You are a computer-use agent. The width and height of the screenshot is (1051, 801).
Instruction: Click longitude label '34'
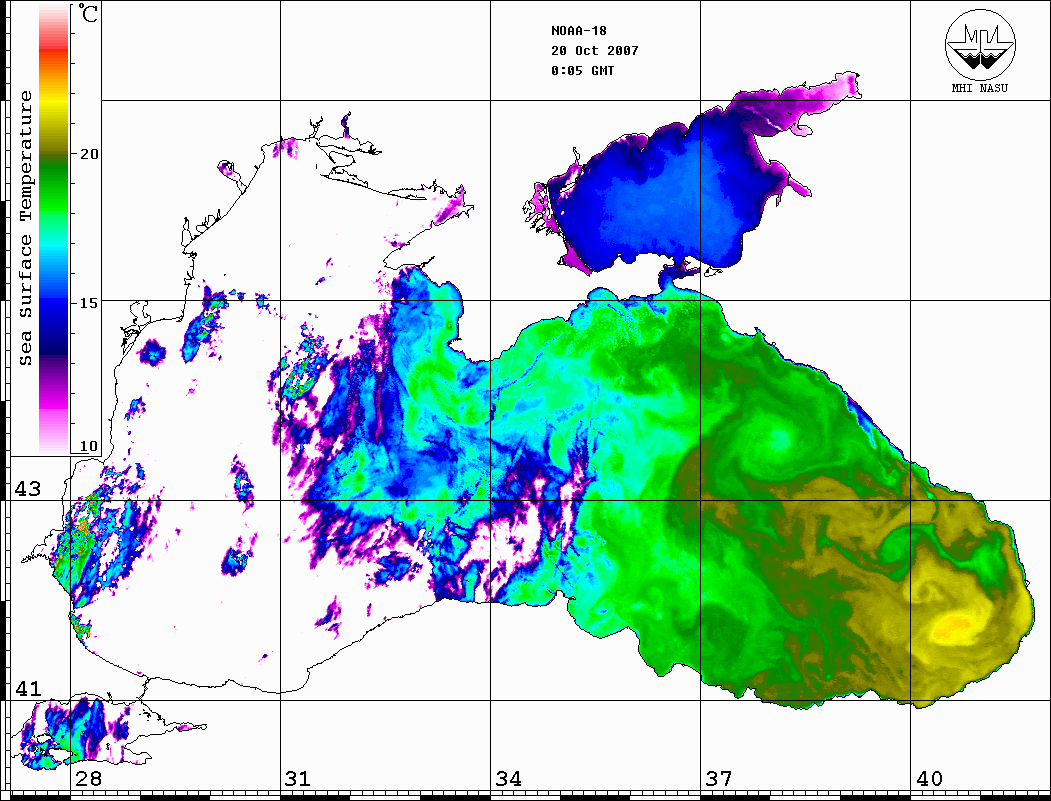508,778
